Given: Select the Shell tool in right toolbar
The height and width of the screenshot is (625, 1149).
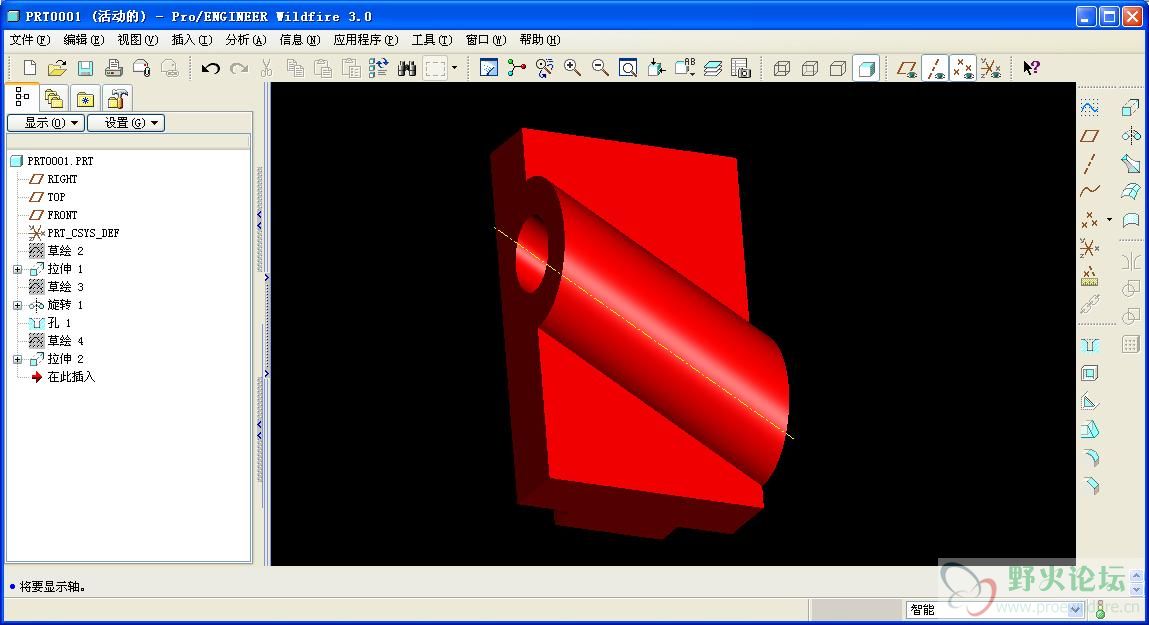Looking at the screenshot, I should pyautogui.click(x=1090, y=373).
